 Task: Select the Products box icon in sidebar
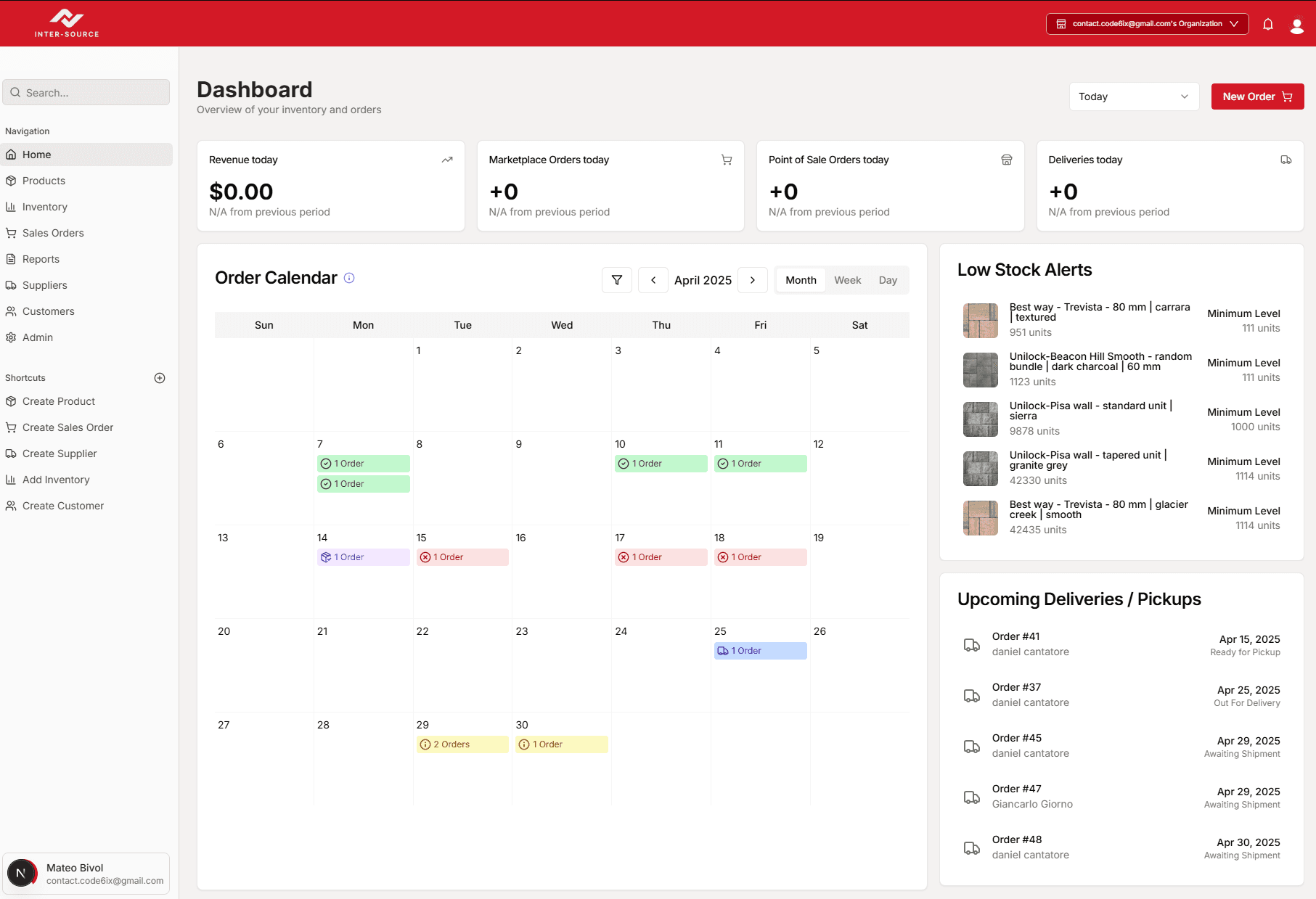pyautogui.click(x=11, y=181)
